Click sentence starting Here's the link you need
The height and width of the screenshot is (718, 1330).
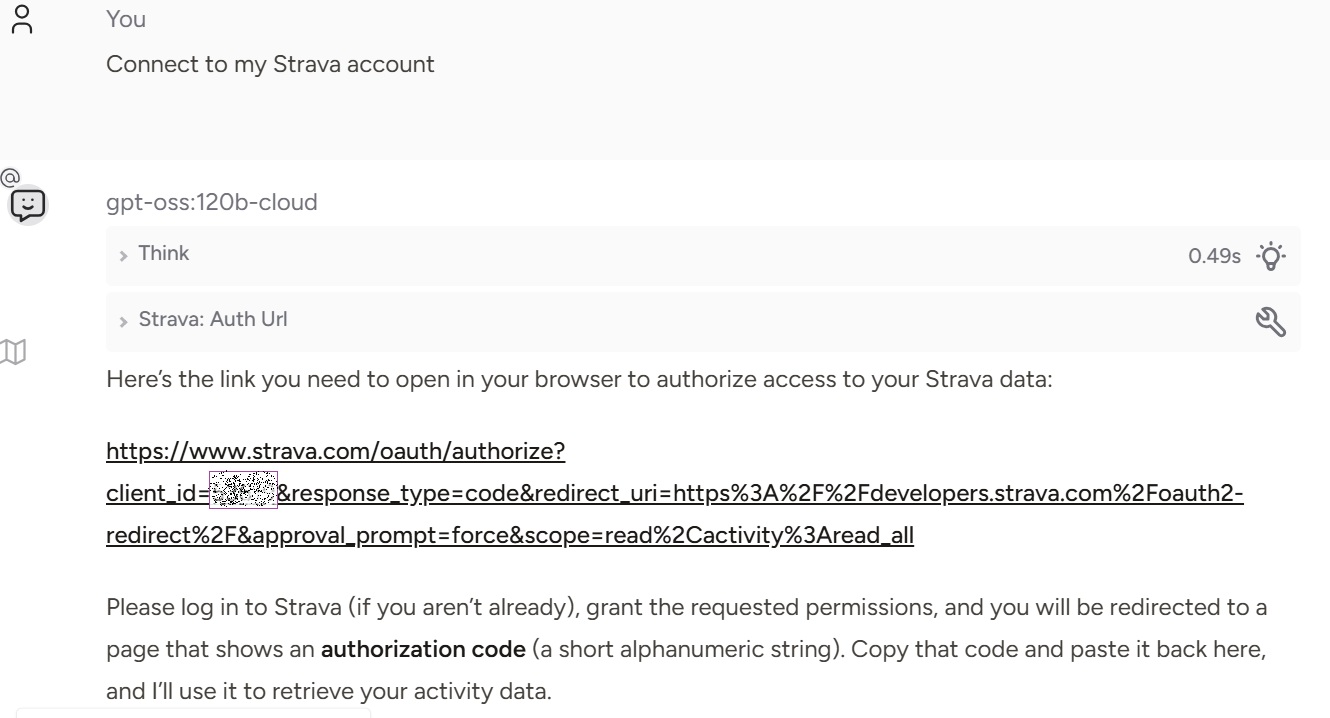coord(578,380)
